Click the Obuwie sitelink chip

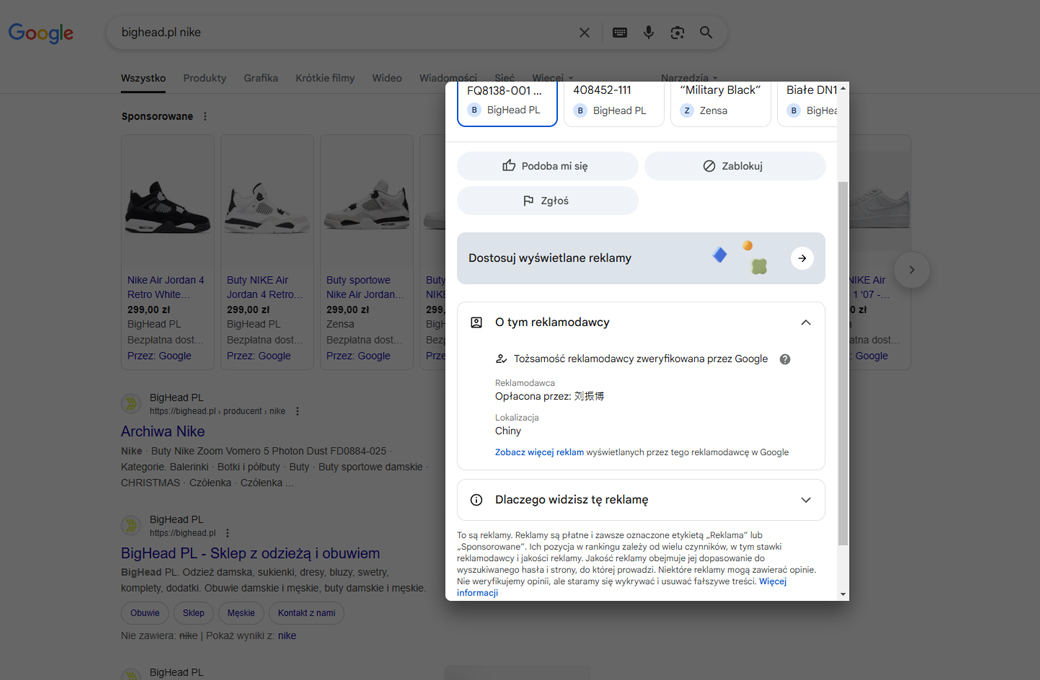pyautogui.click(x=145, y=613)
